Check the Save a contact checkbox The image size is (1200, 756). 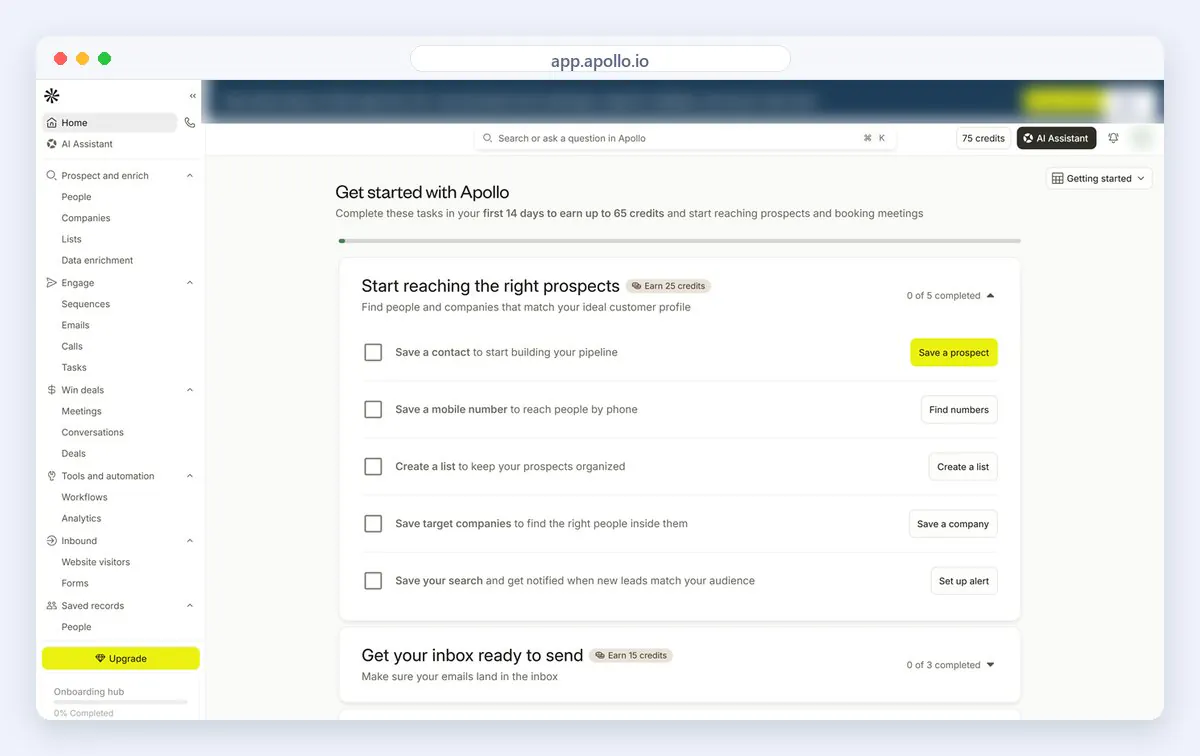tap(373, 352)
